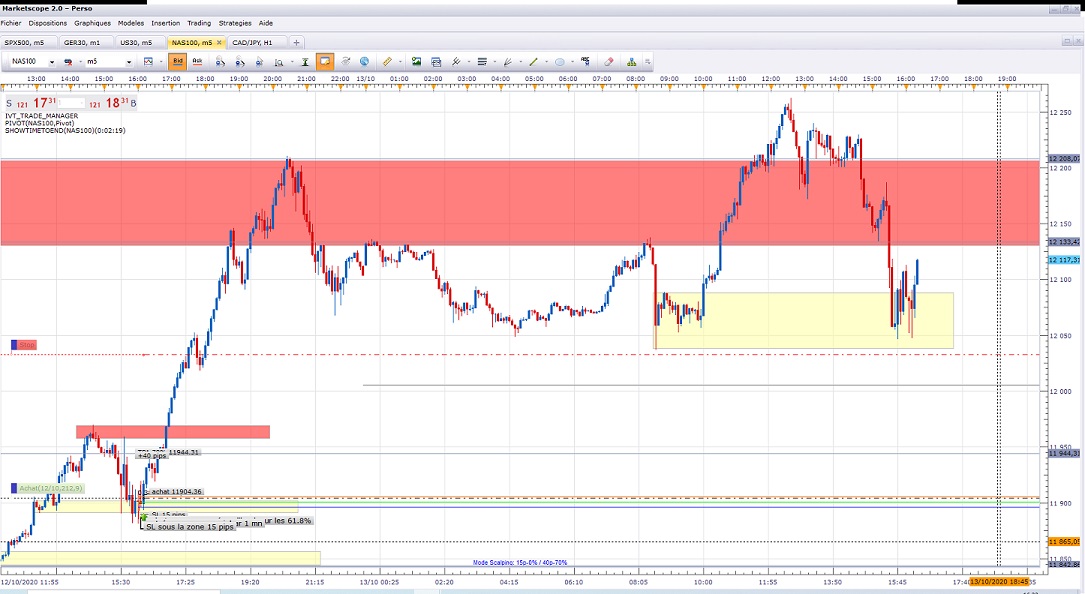Screen dimensions: 1085x594
Task: Toggle the highlighted orange label icon
Action: coord(325,62)
